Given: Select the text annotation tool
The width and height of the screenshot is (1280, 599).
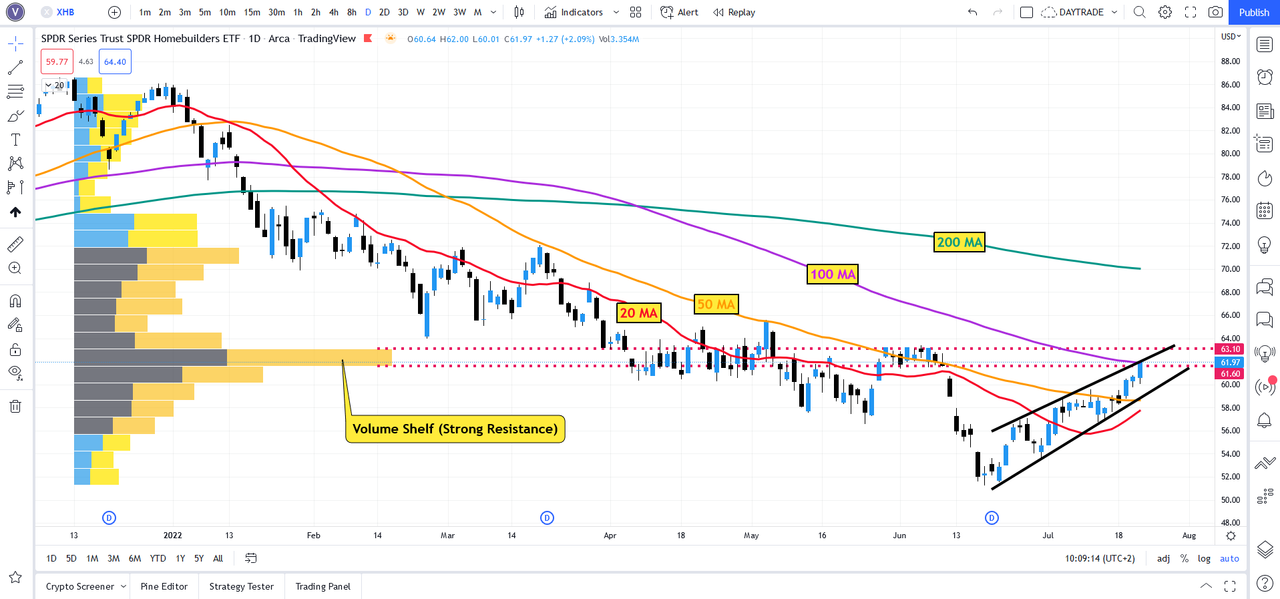Looking at the screenshot, I should pyautogui.click(x=15, y=140).
